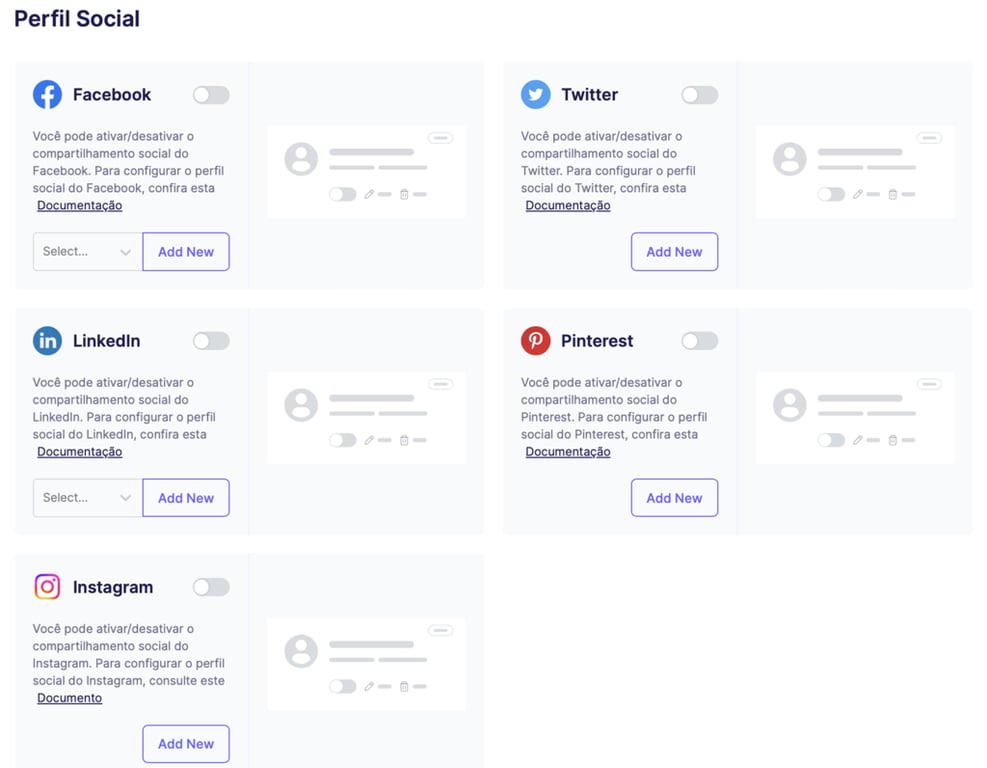This screenshot has height=768, width=987.
Task: Toggle the switch inside Instagram preview card
Action: [343, 687]
